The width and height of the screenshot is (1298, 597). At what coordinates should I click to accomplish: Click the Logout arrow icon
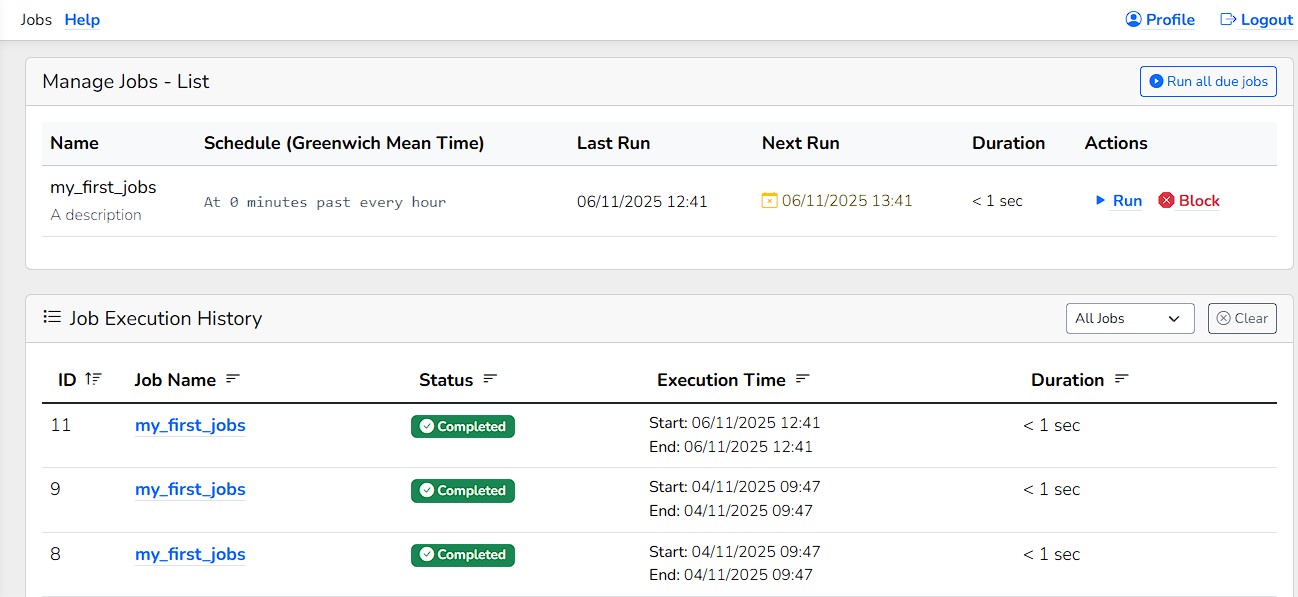[x=1228, y=19]
